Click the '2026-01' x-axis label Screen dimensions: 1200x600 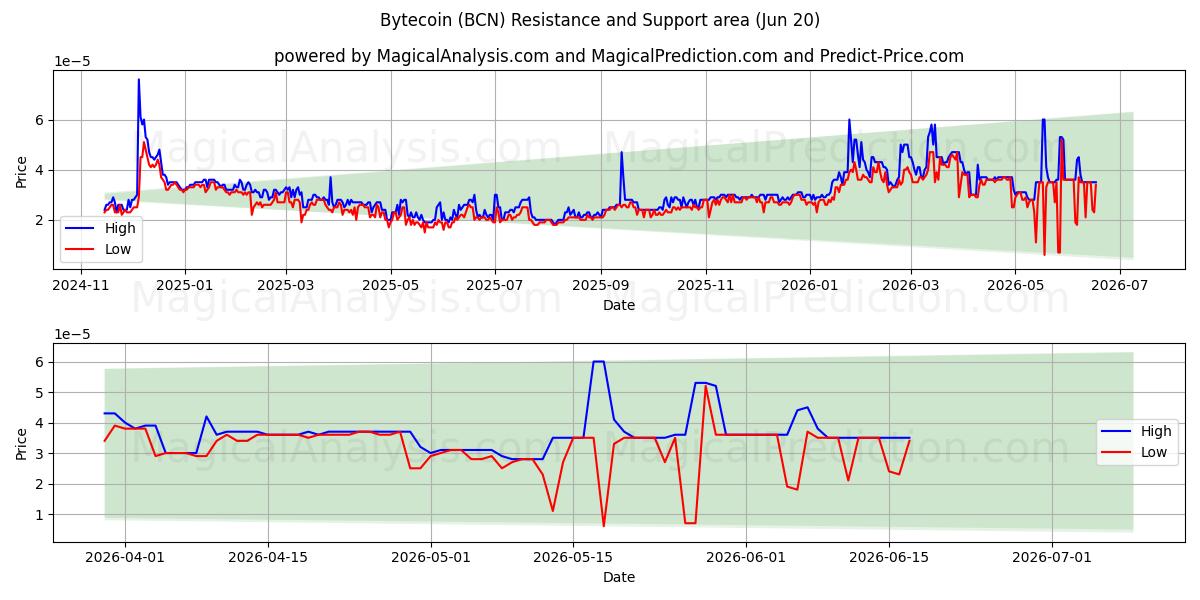click(x=810, y=285)
